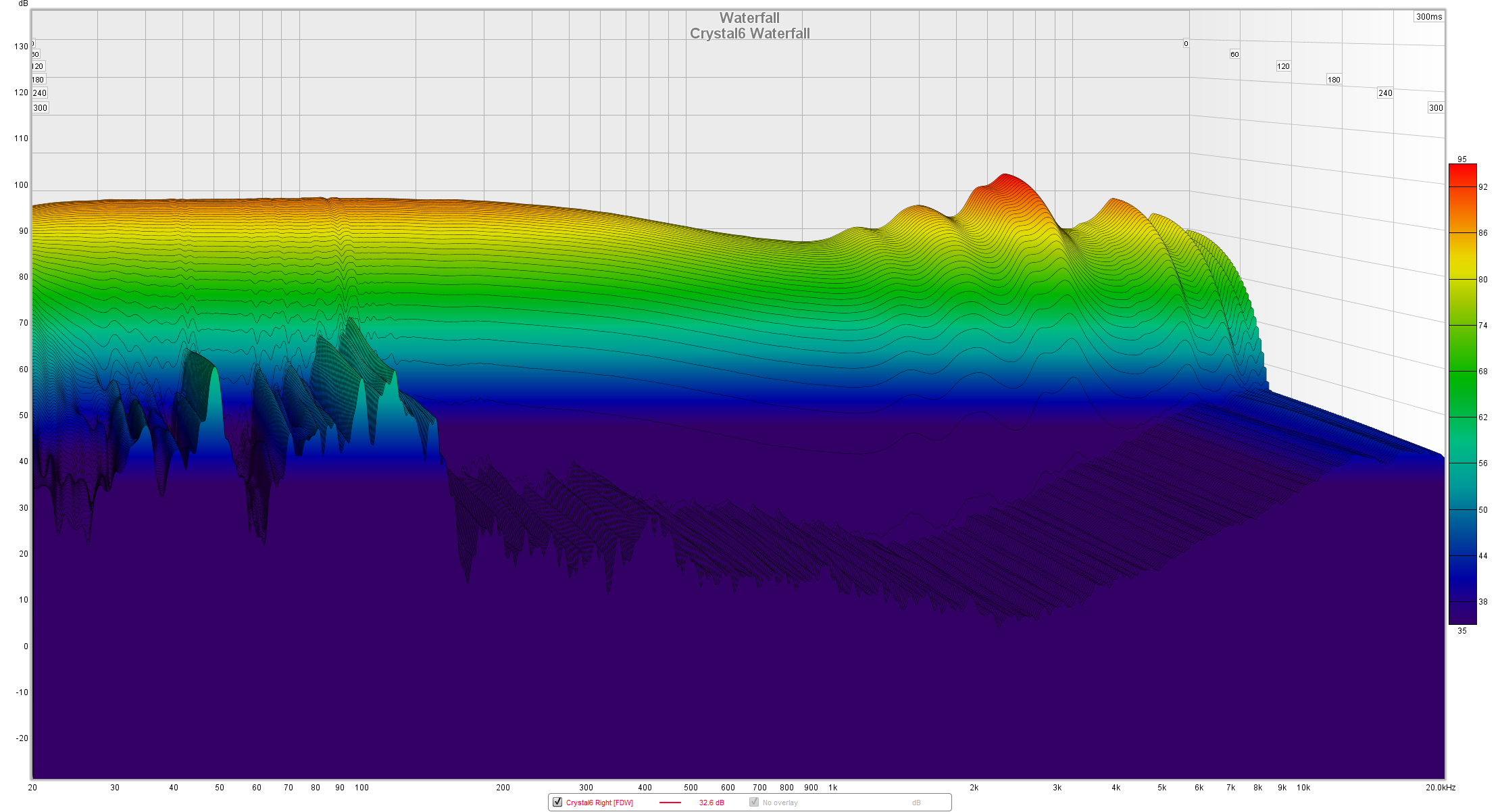Image resolution: width=1500 pixels, height=812 pixels.
Task: Click the red trace line swatch in legend
Action: [670, 803]
